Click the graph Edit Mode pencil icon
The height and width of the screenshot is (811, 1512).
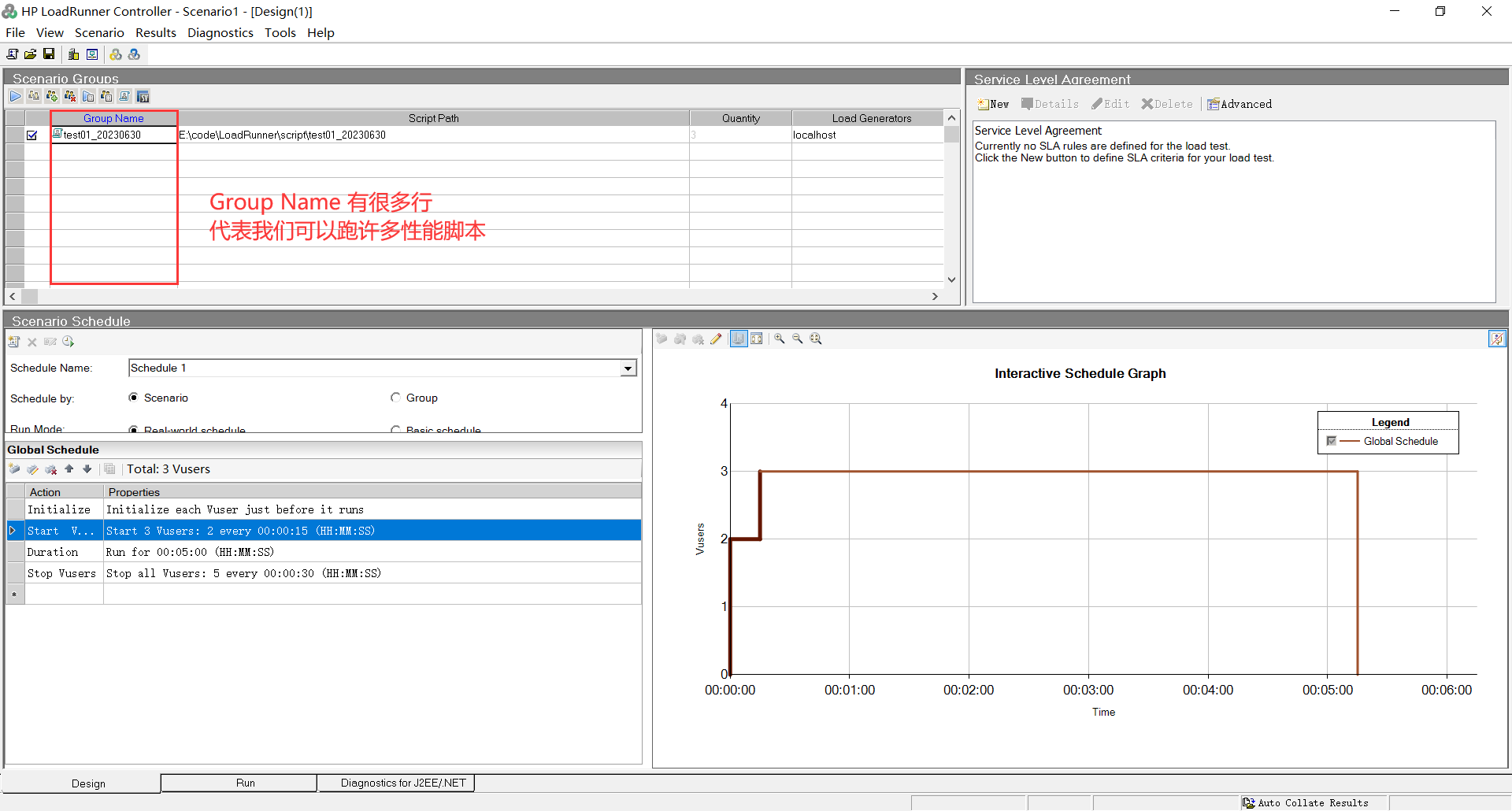pyautogui.click(x=716, y=339)
